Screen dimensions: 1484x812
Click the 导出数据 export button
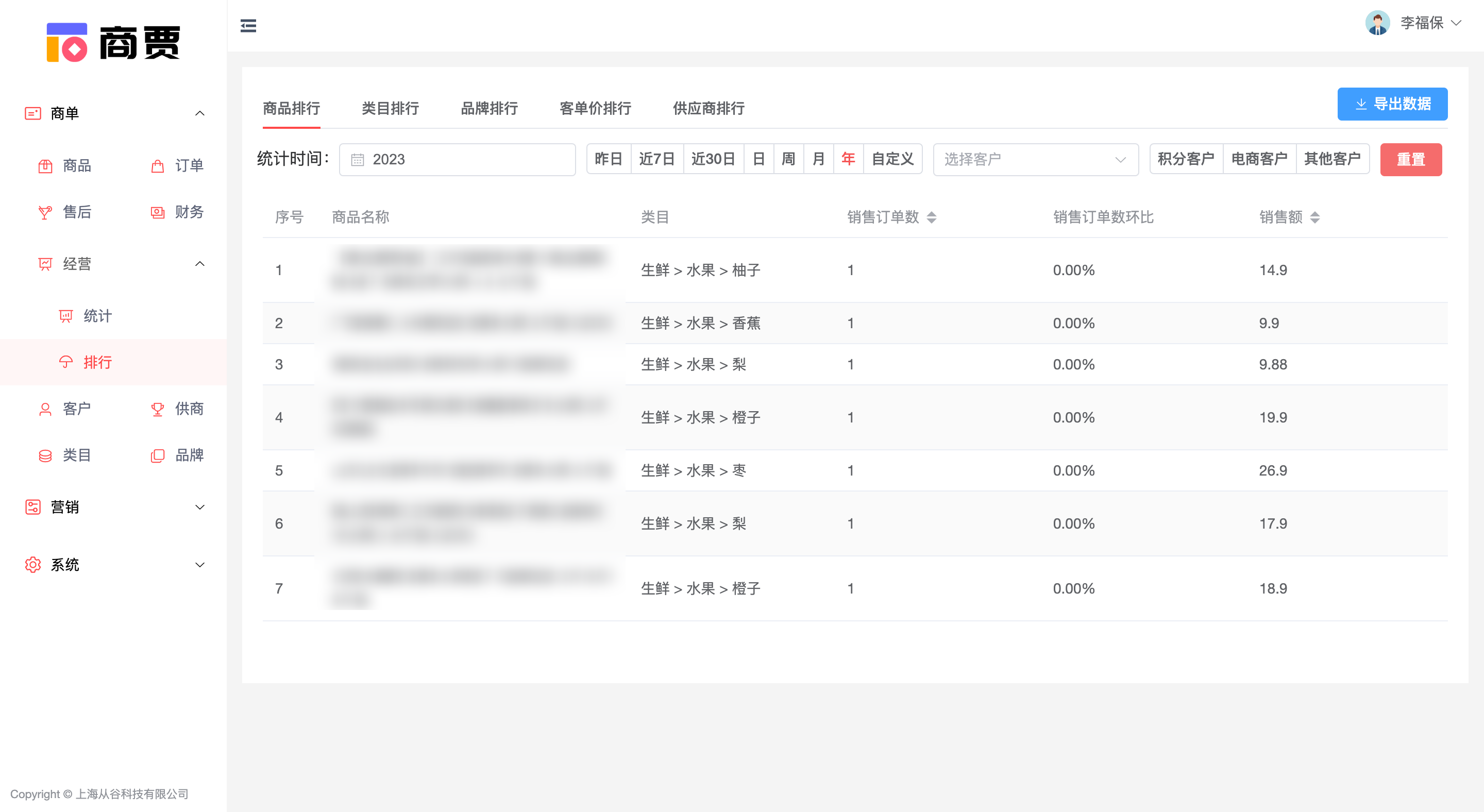(x=1391, y=104)
